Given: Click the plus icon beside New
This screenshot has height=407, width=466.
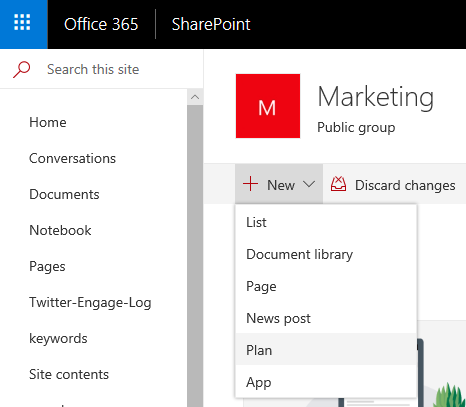Looking at the screenshot, I should click(250, 184).
